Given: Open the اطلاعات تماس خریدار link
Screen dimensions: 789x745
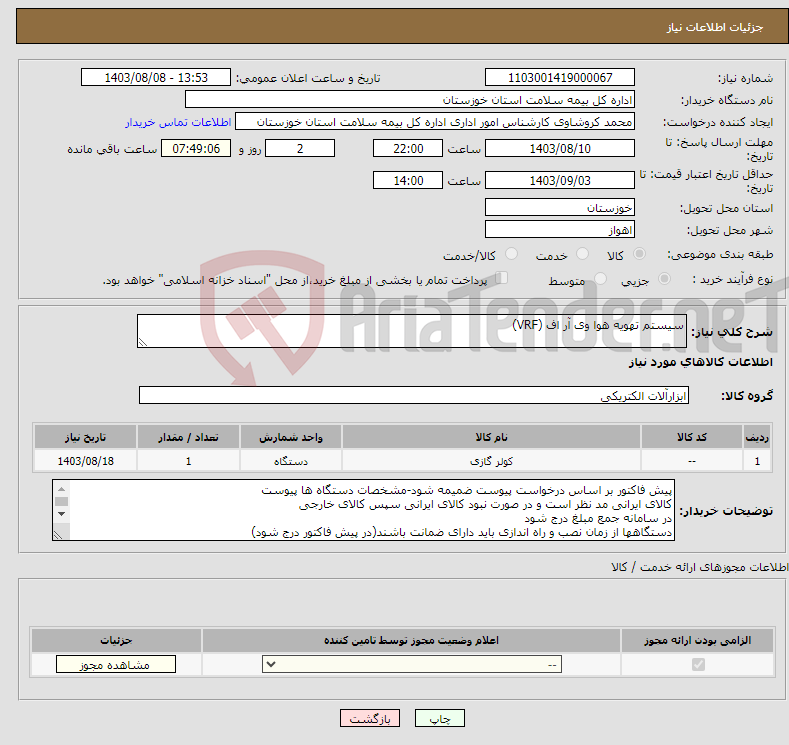Looking at the screenshot, I should pyautogui.click(x=178, y=122).
